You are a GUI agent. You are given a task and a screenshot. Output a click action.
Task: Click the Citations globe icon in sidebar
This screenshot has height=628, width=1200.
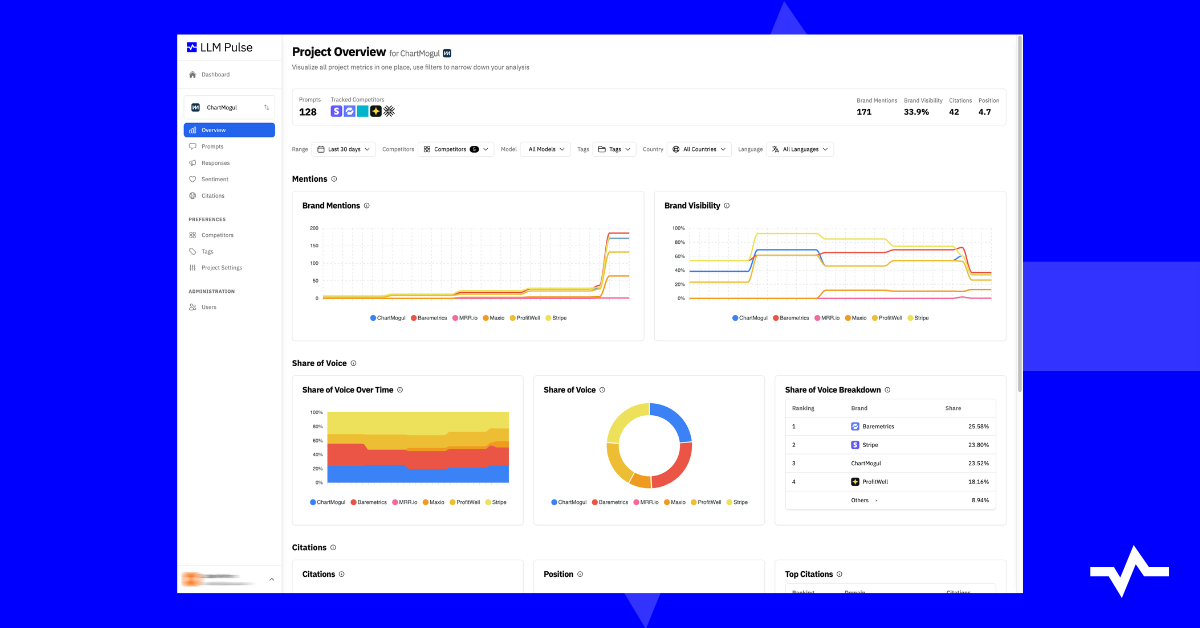[x=192, y=196]
